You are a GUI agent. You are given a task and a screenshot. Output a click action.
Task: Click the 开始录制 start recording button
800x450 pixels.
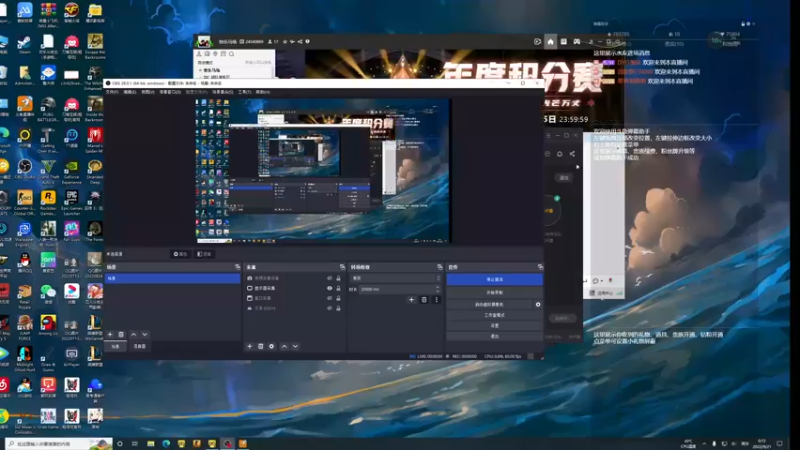pos(494,292)
